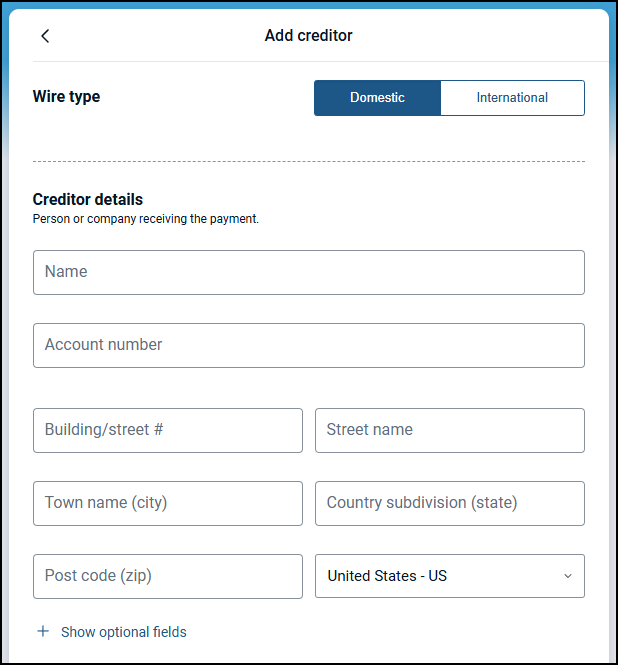Select the Post code (zip) input
This screenshot has height=665, width=618.
coord(167,576)
